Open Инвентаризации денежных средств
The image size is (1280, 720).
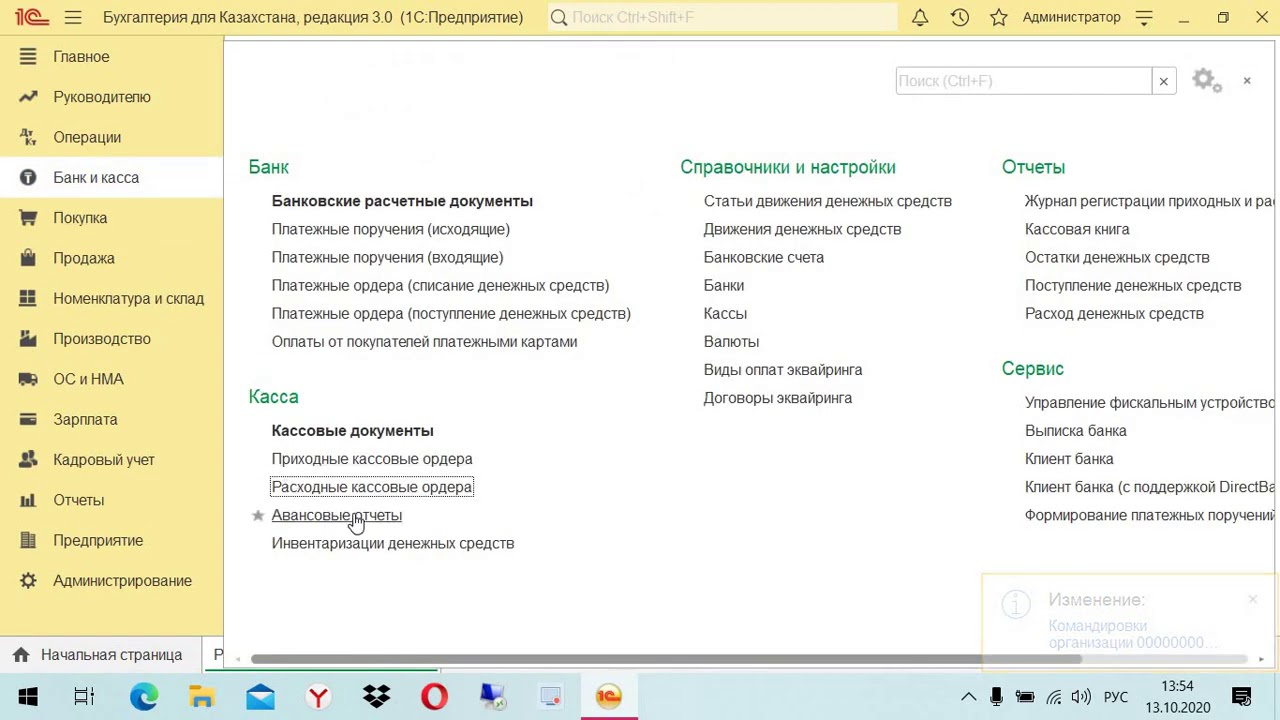pos(393,543)
